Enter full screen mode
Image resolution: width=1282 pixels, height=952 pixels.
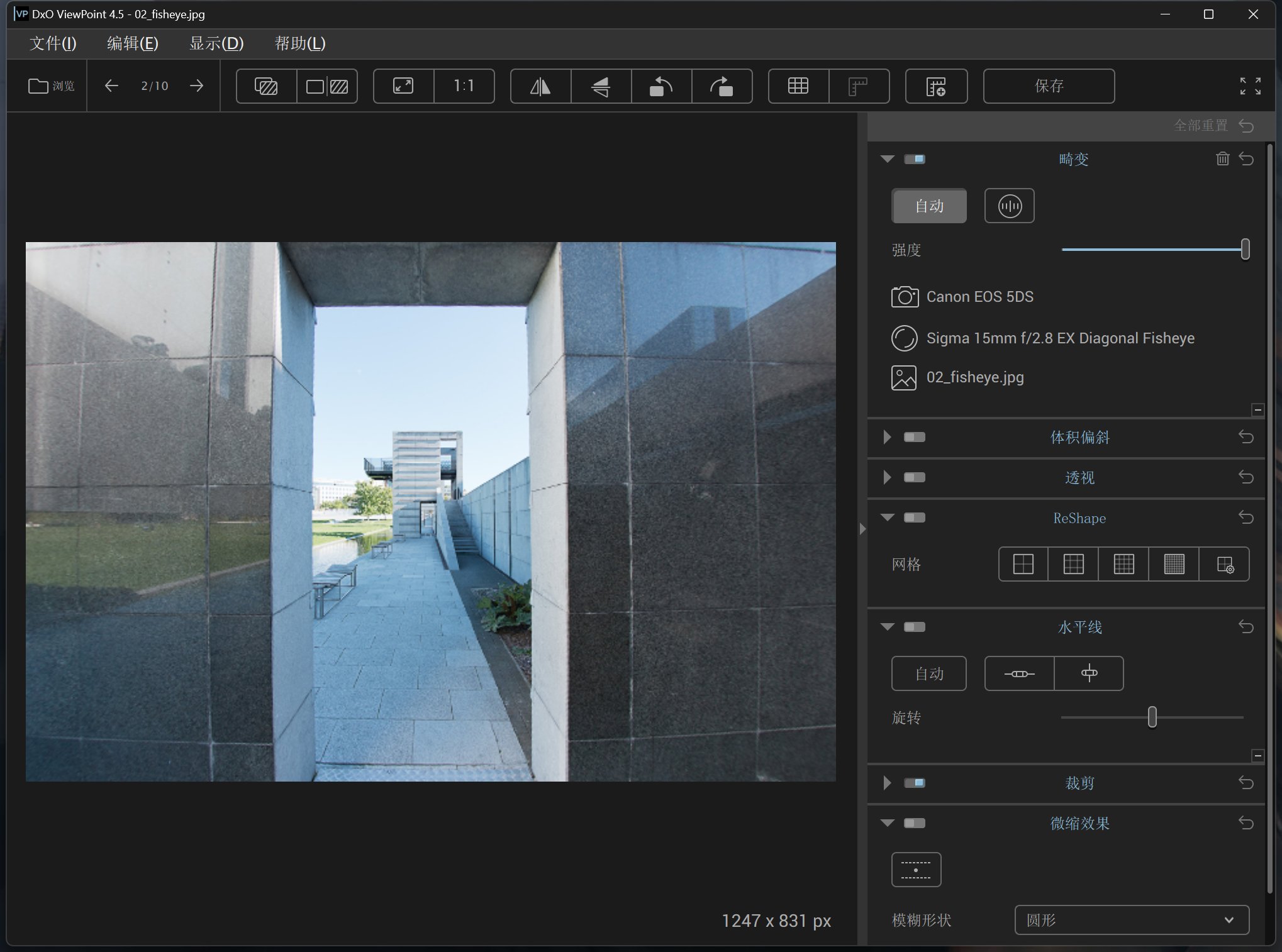point(1250,86)
